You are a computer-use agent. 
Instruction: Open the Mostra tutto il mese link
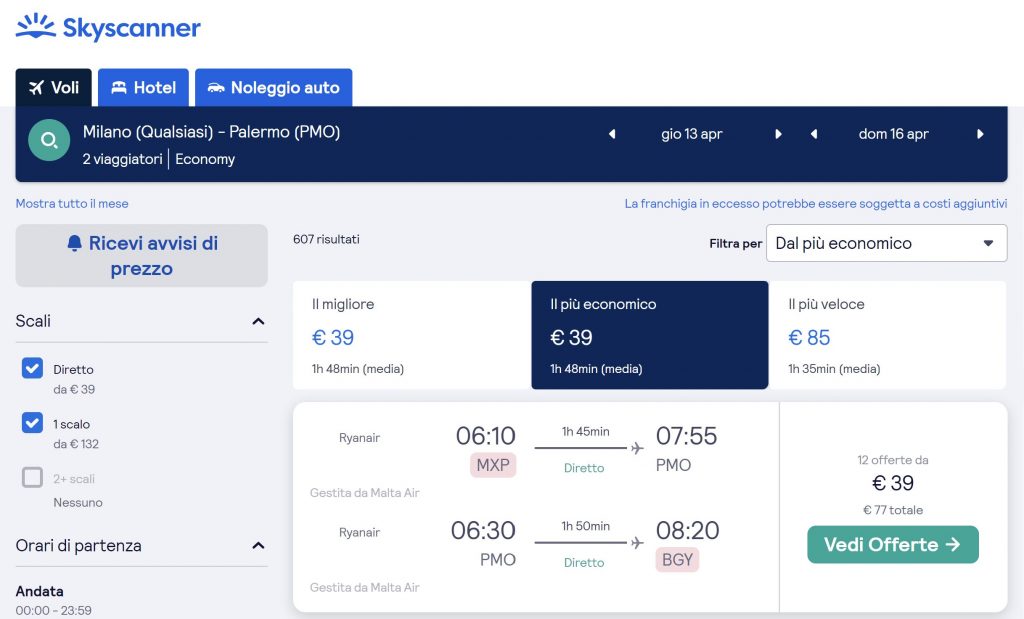(72, 204)
